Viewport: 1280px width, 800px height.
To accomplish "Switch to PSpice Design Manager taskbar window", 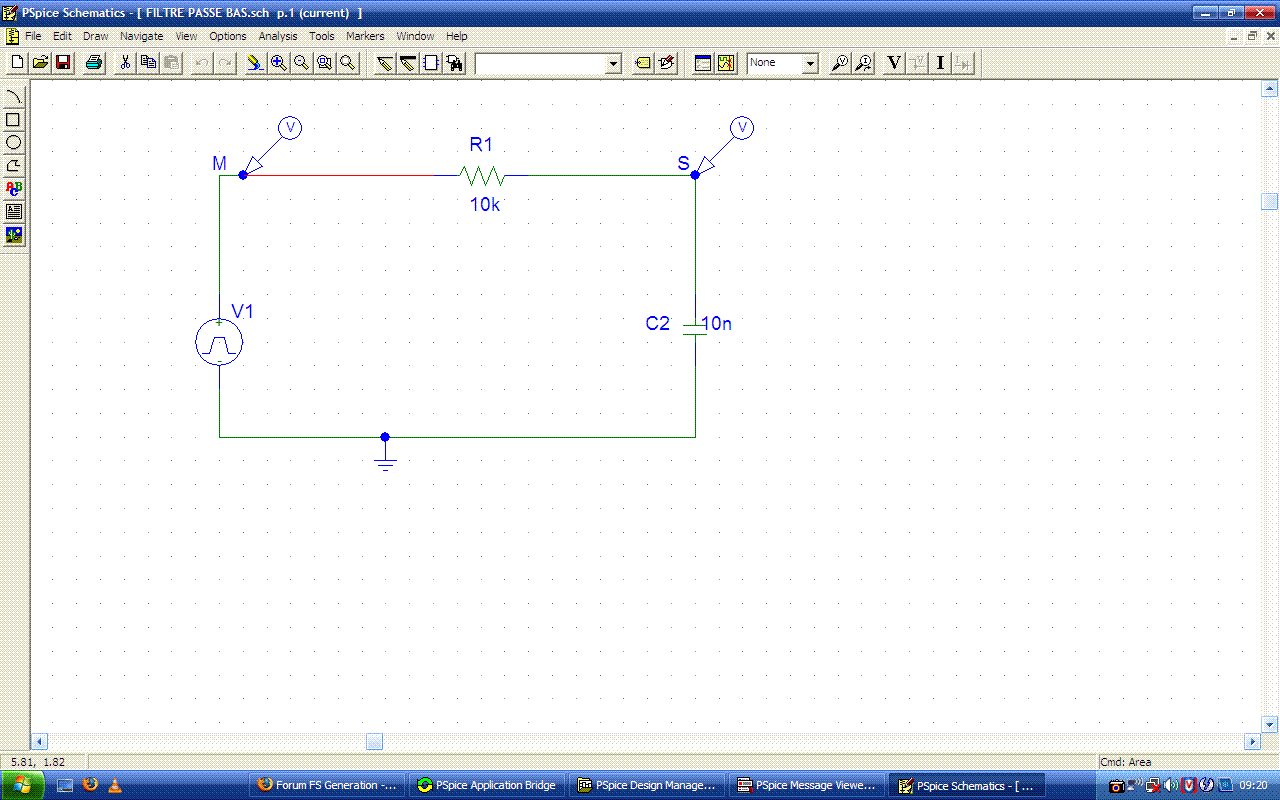I will [647, 785].
